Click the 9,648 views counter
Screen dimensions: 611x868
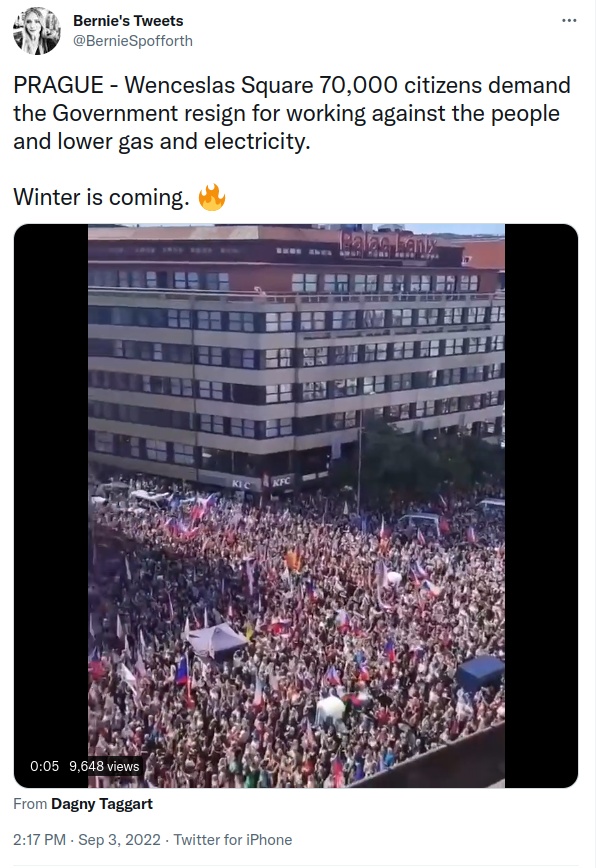point(104,766)
